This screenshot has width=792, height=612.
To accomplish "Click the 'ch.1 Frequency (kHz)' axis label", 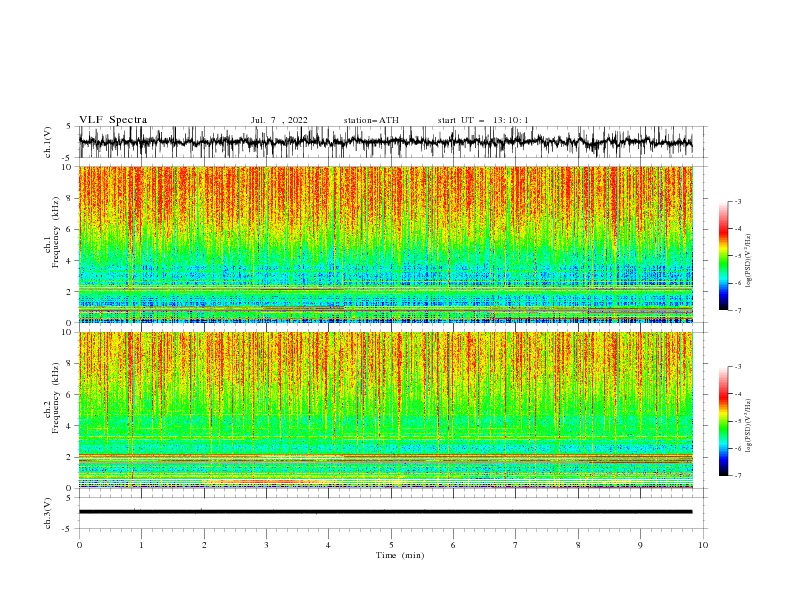I will [x=51, y=232].
